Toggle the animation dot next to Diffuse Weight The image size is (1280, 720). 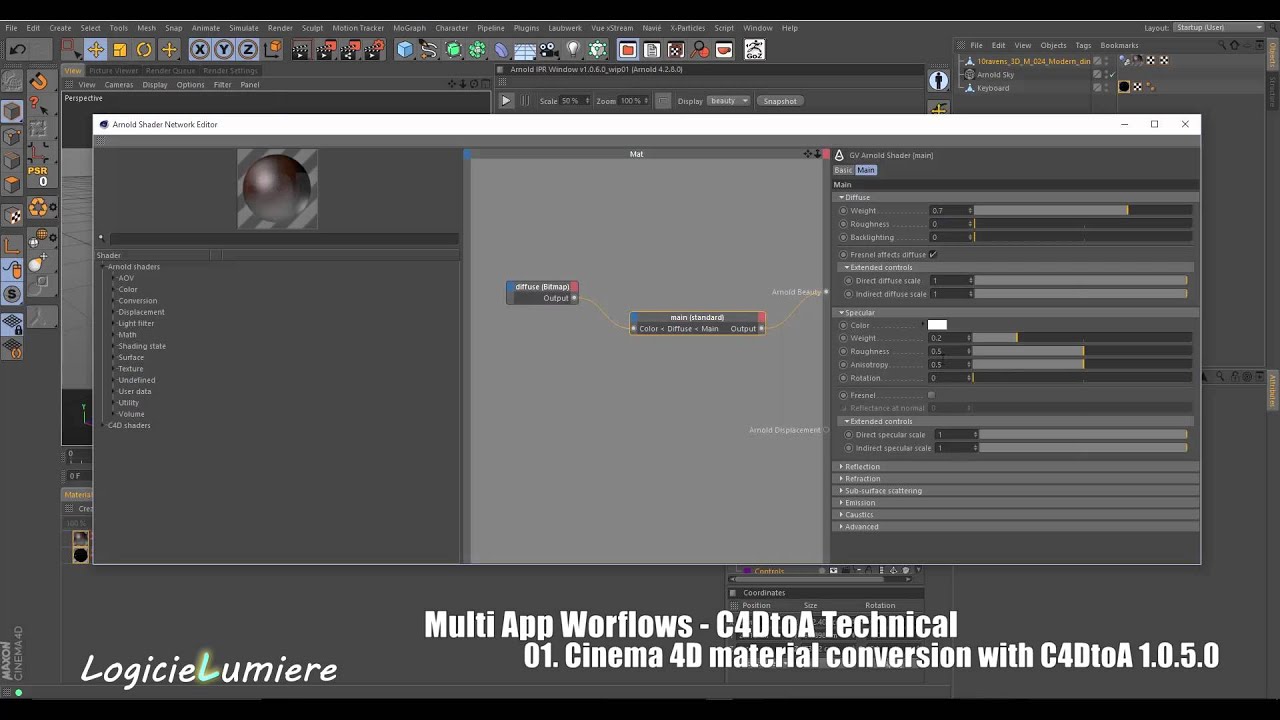843,211
